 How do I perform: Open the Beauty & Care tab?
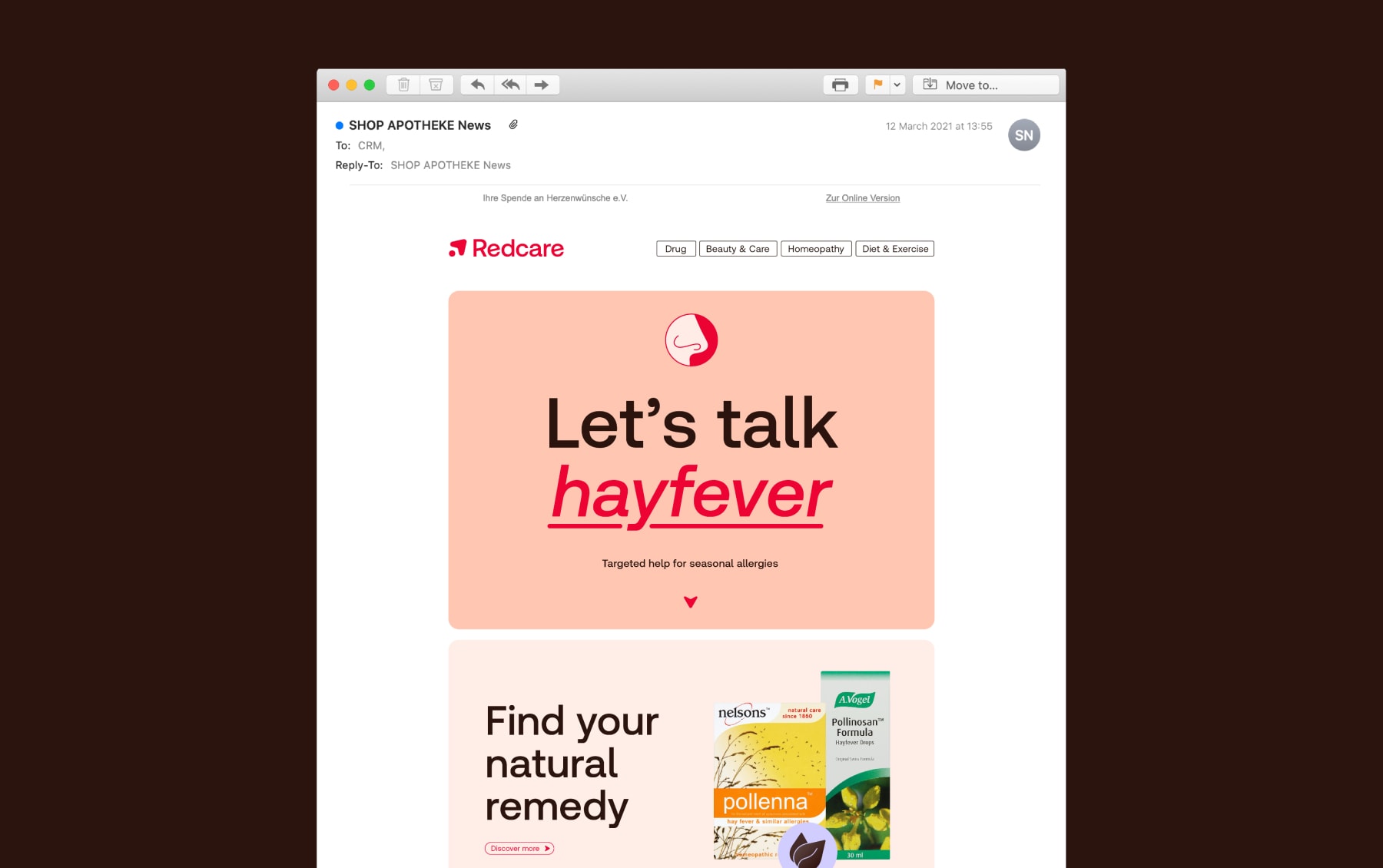click(x=738, y=249)
